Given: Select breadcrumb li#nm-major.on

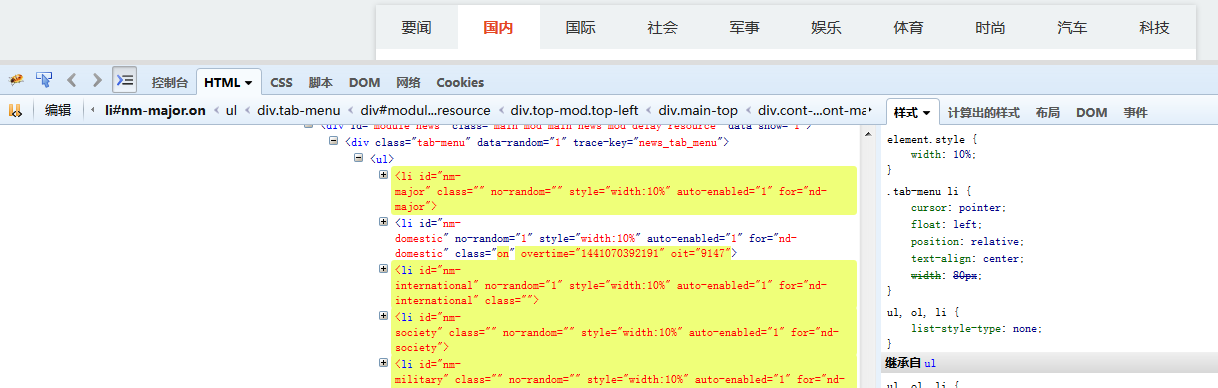Looking at the screenshot, I should click(x=155, y=111).
